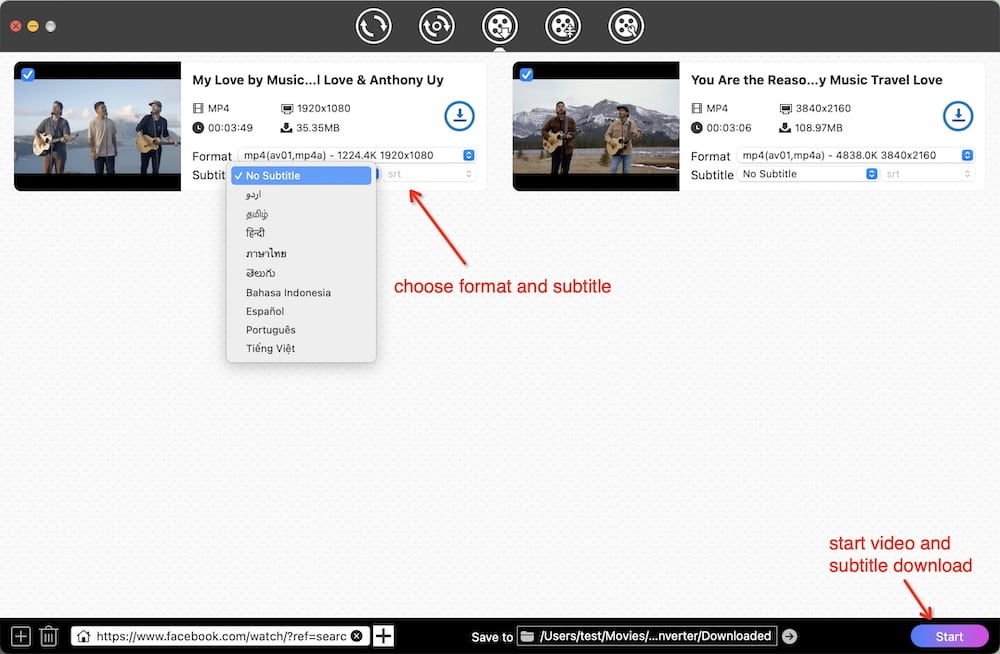
Task: Select No Subtitle in the open menu
Action: point(301,175)
